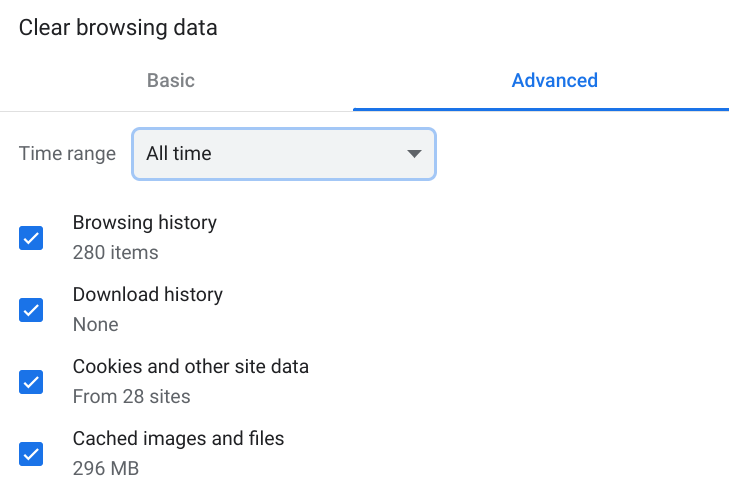Click the '296 MB' cache size text
Screen dimensions: 729x490
coord(106,469)
